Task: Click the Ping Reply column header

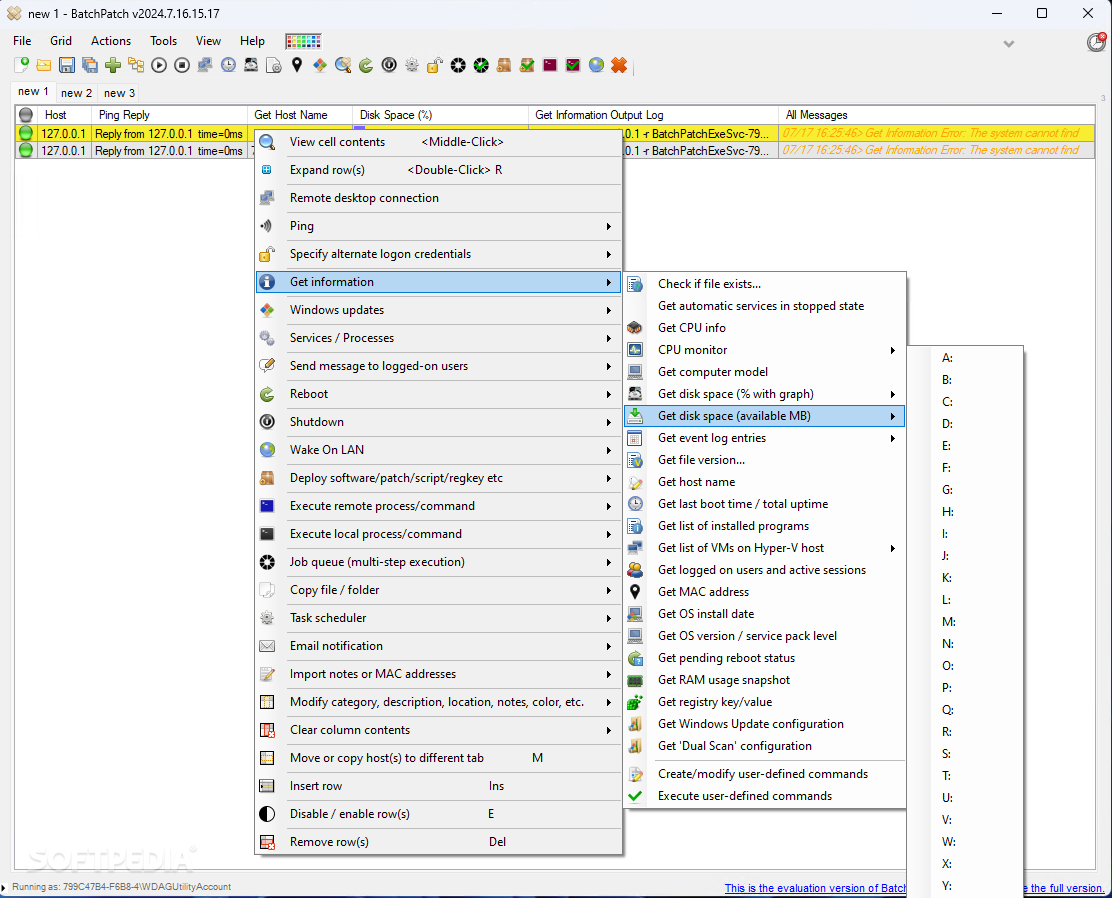Action: [x=169, y=115]
